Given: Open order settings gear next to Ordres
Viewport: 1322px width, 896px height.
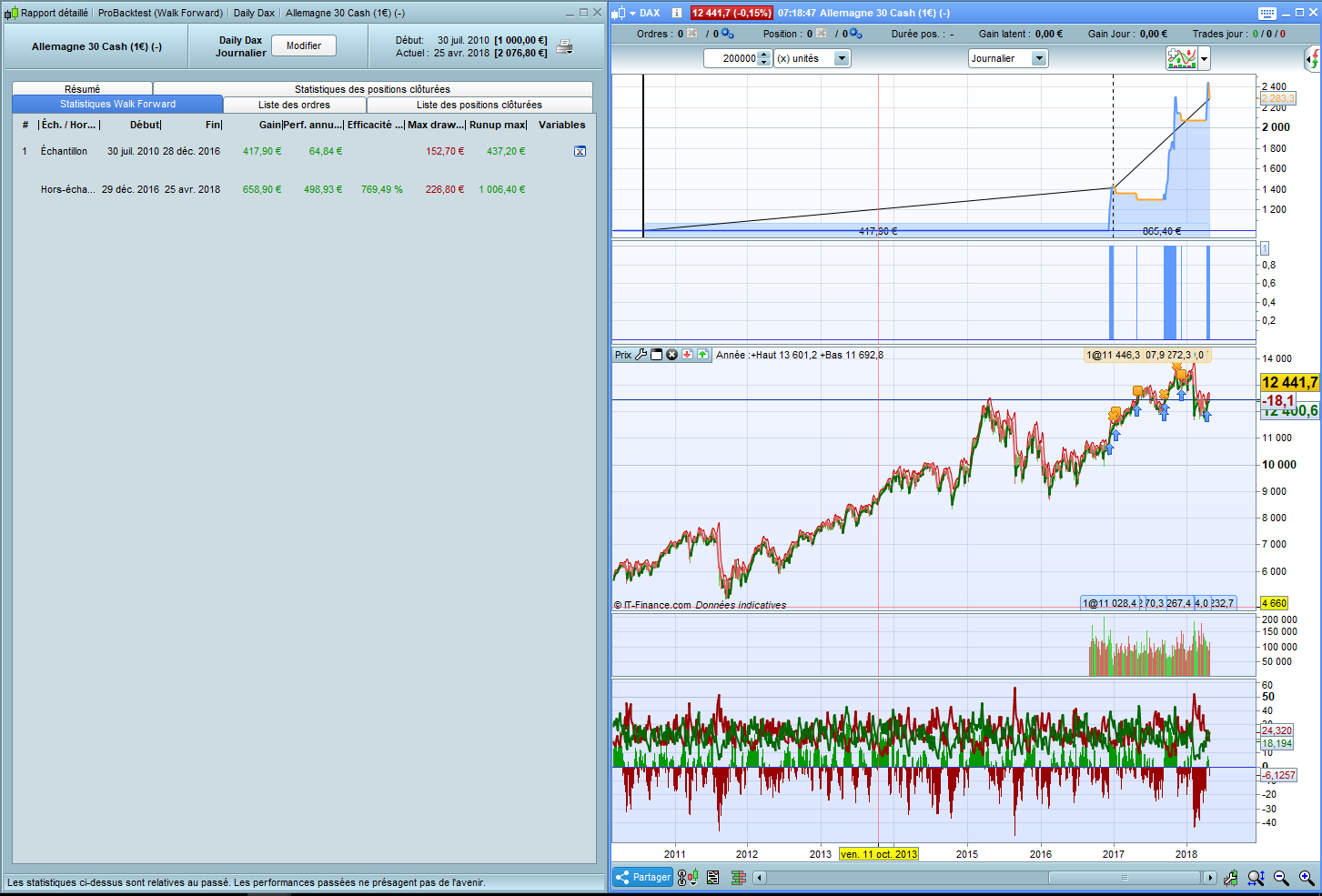Looking at the screenshot, I should coord(727,34).
